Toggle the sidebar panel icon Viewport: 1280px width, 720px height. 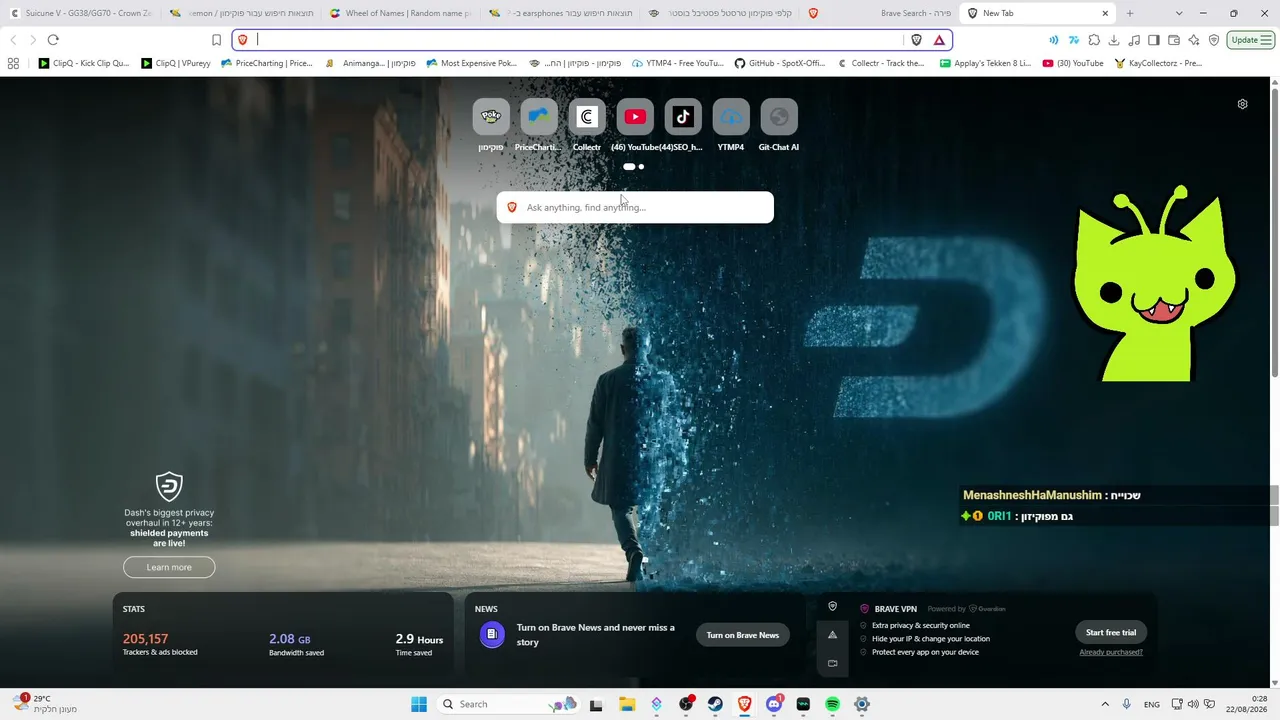click(1153, 40)
